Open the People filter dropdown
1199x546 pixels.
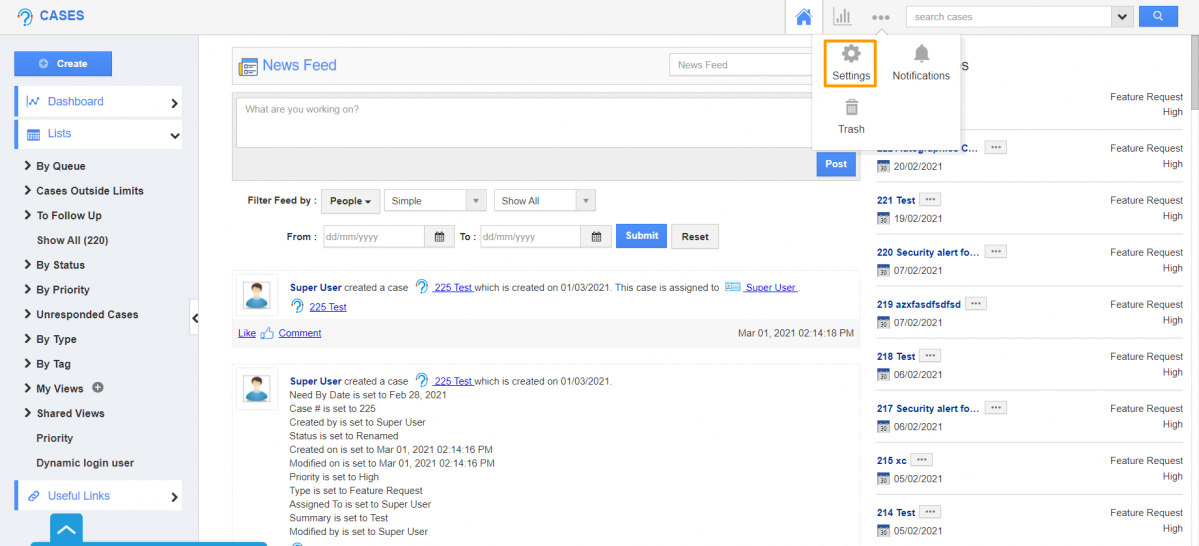[350, 201]
